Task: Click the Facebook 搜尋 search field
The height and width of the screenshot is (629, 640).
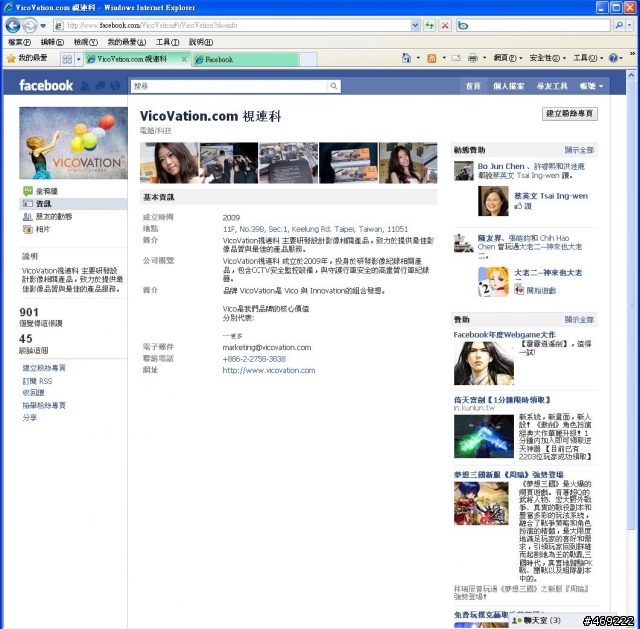Action: 229,86
